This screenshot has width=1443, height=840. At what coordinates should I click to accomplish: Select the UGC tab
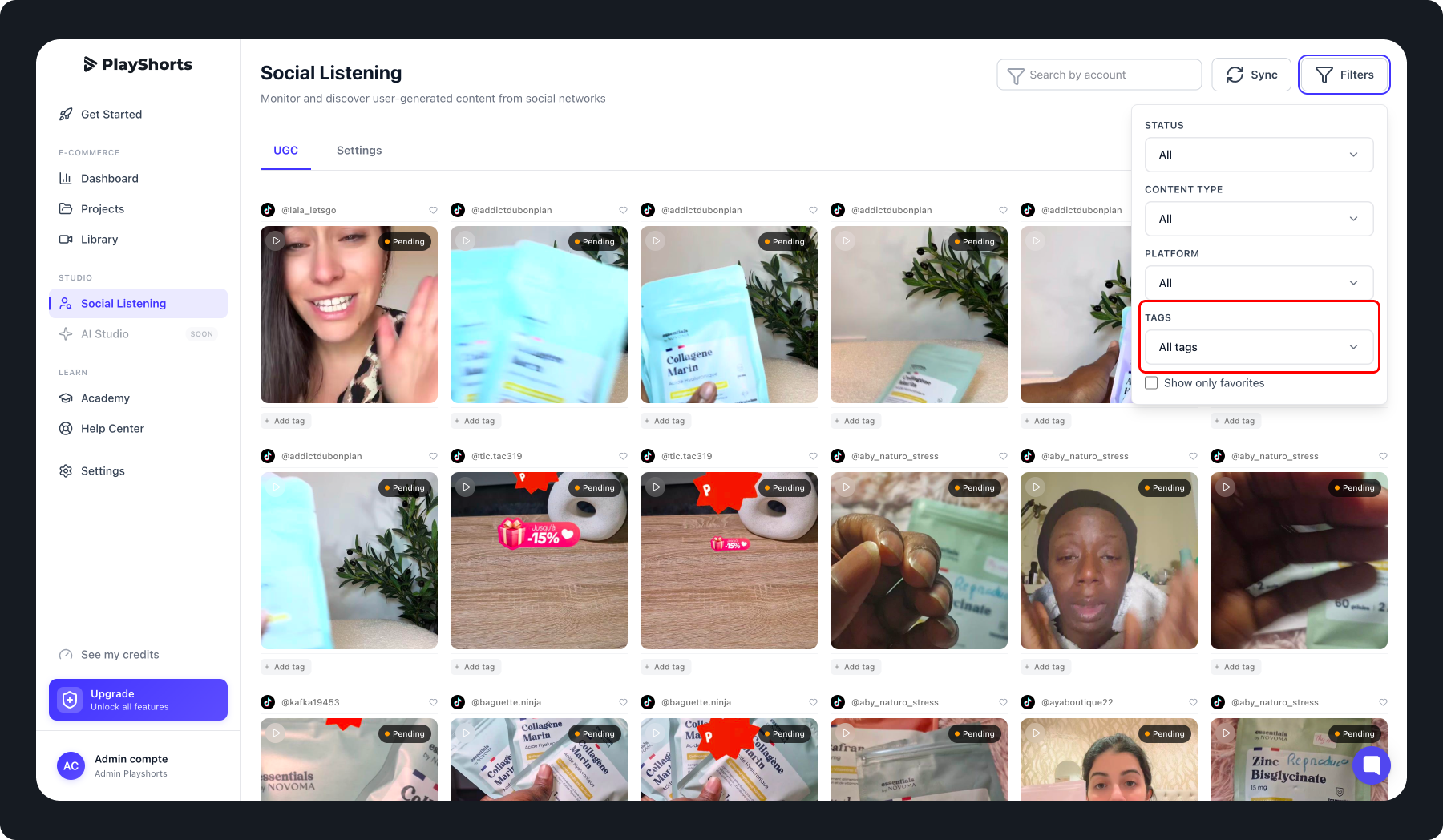[x=285, y=151]
